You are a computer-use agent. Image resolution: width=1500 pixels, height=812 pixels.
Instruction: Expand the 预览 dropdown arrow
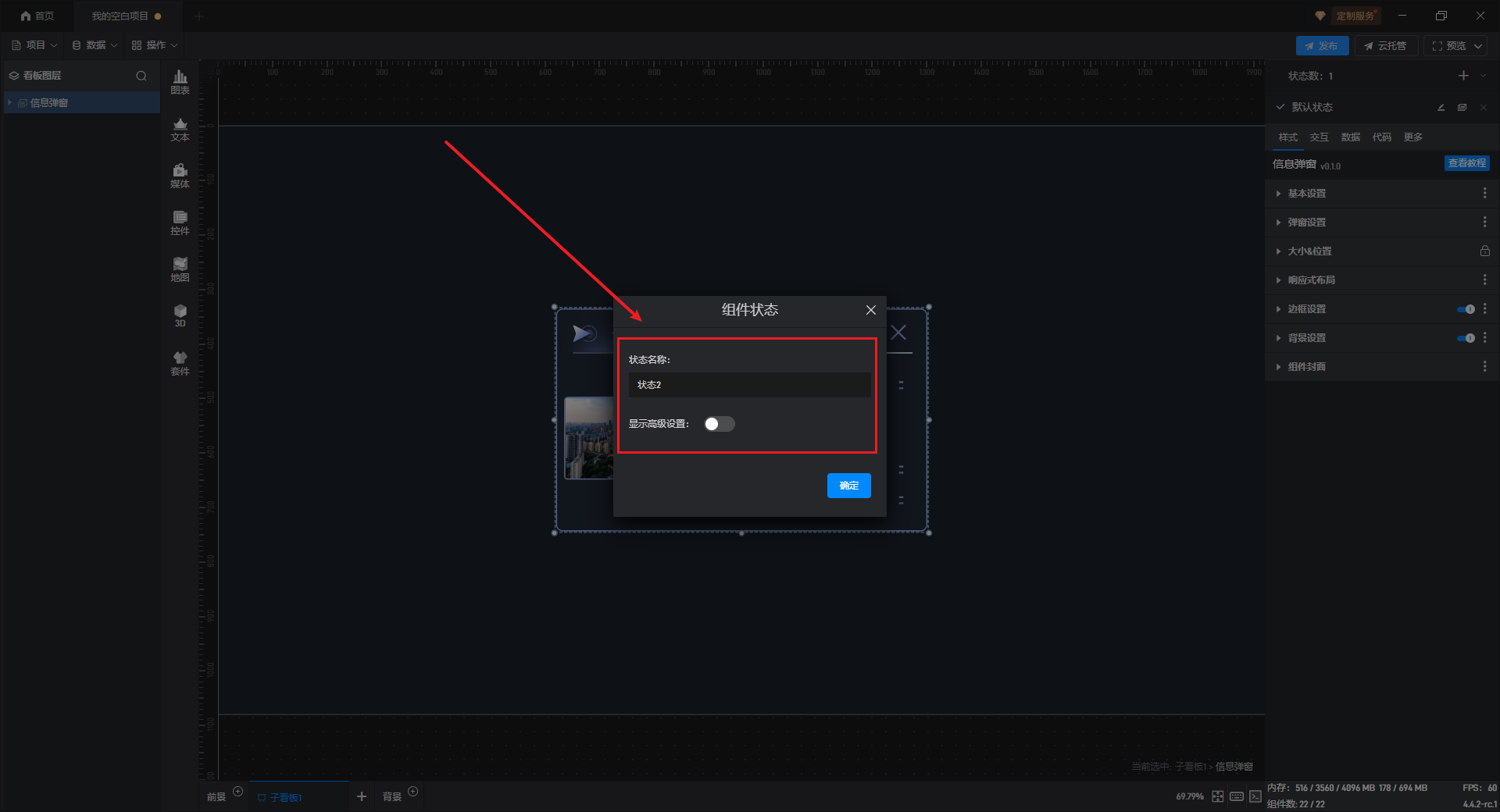click(x=1478, y=46)
